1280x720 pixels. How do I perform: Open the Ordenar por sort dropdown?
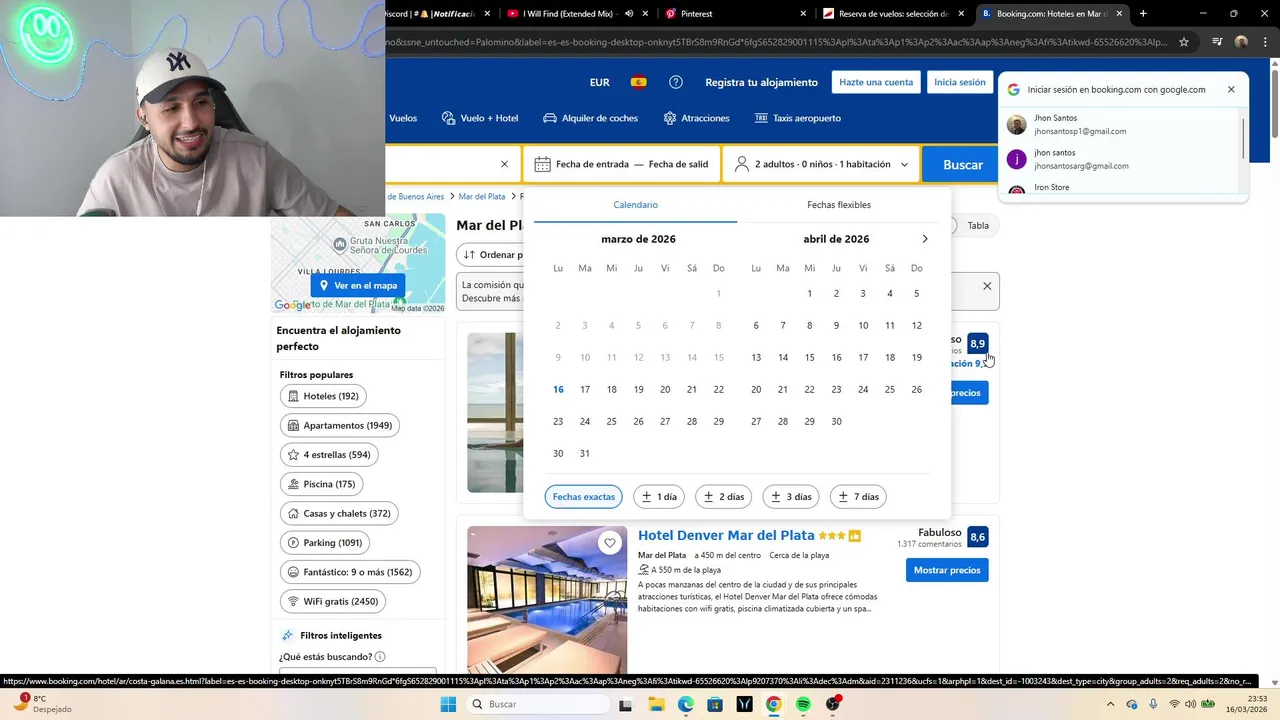point(490,254)
